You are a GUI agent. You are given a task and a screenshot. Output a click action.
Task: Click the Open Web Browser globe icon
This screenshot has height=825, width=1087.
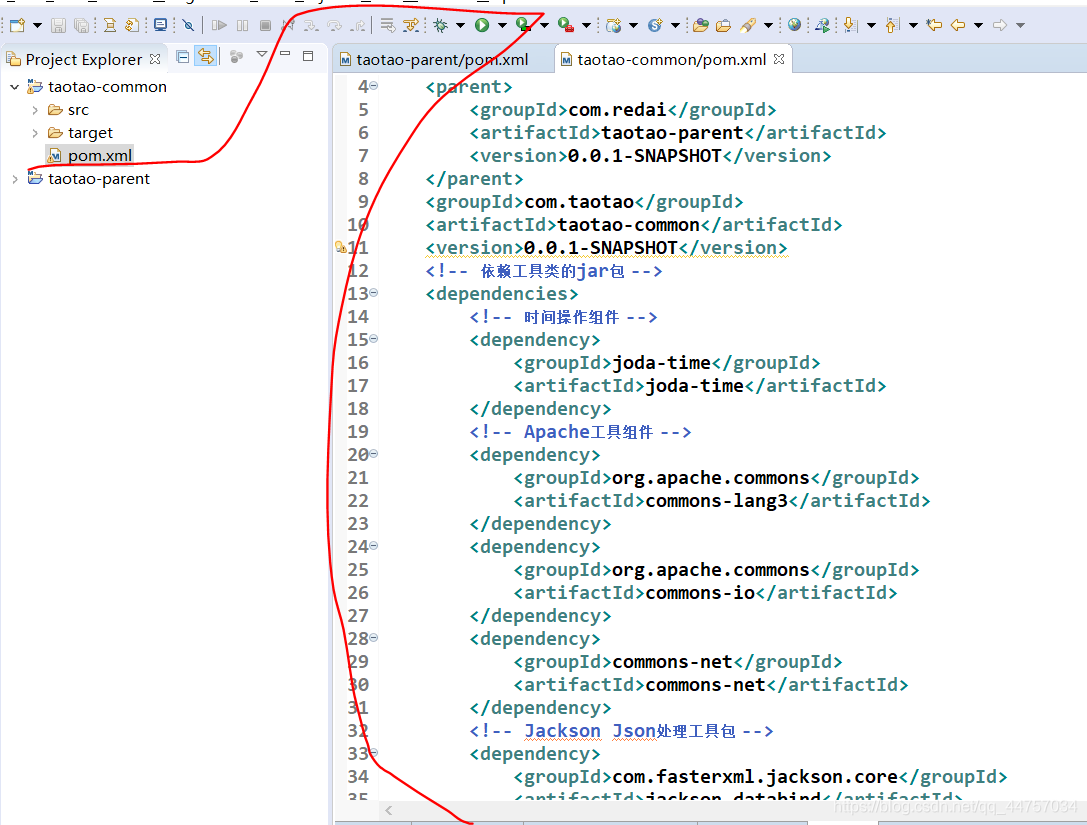point(794,25)
